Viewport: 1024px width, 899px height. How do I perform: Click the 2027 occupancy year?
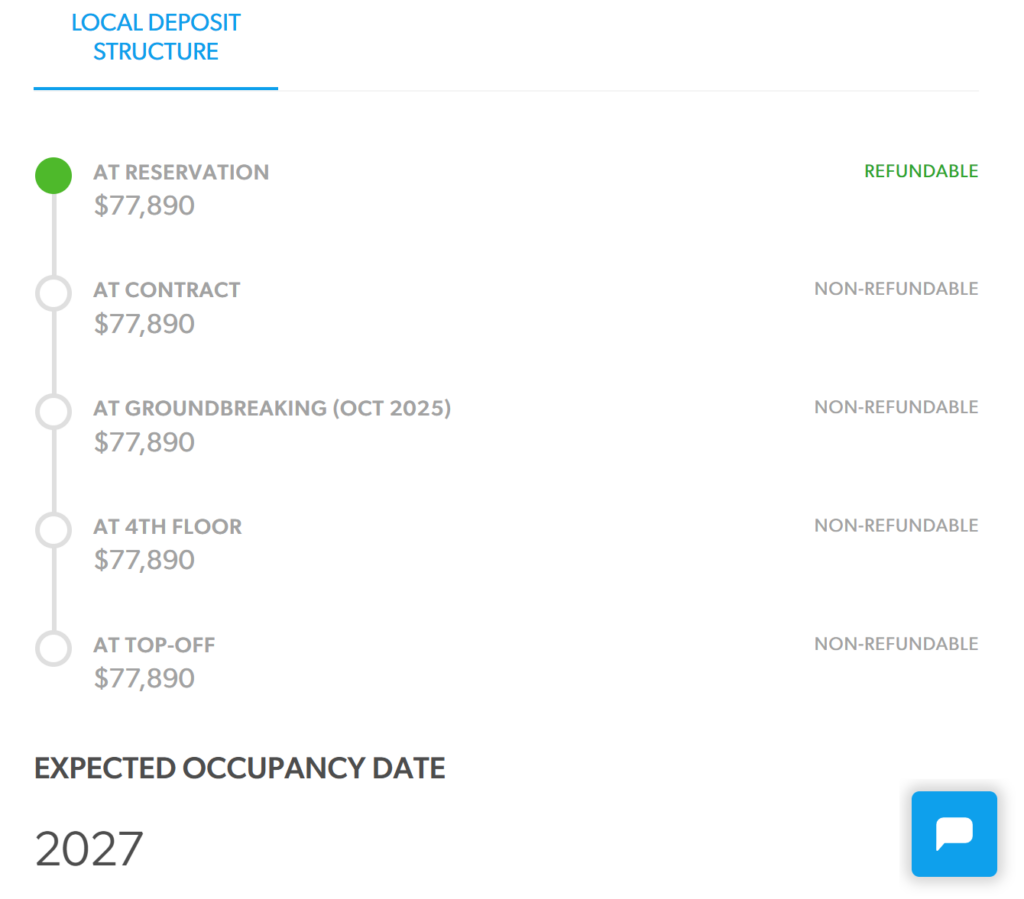(x=89, y=848)
